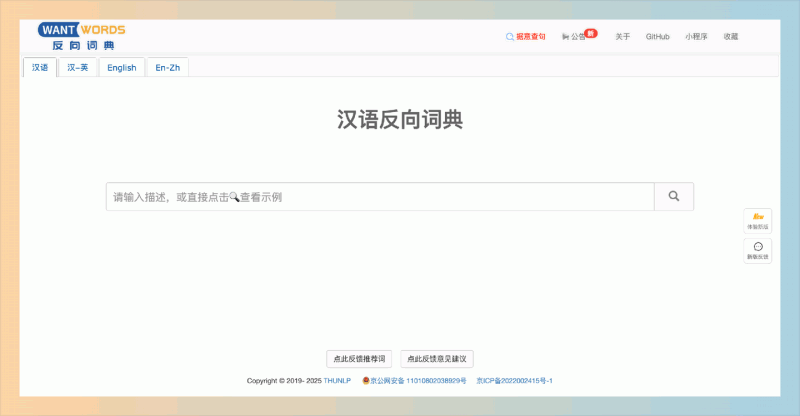Switch to the En-Zh tab
Image resolution: width=800 pixels, height=416 pixels.
tap(167, 67)
